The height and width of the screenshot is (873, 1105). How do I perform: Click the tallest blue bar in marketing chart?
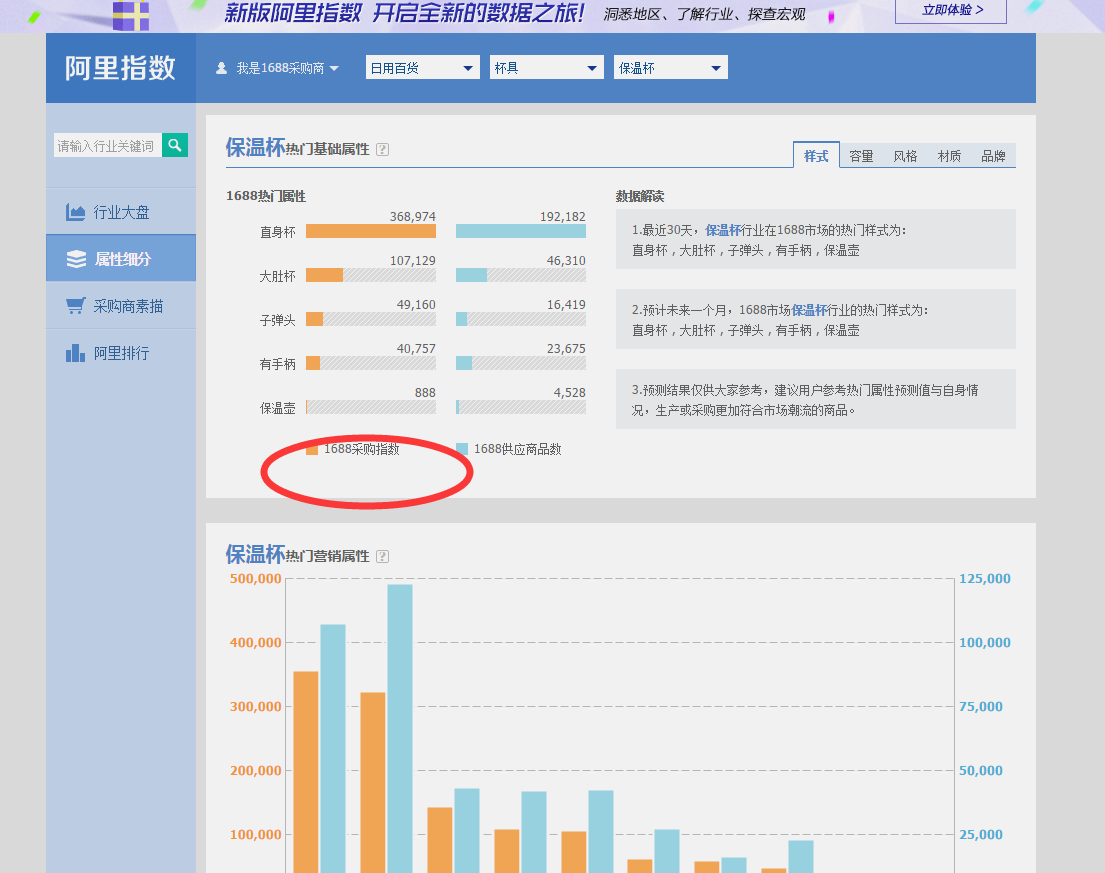tap(400, 729)
